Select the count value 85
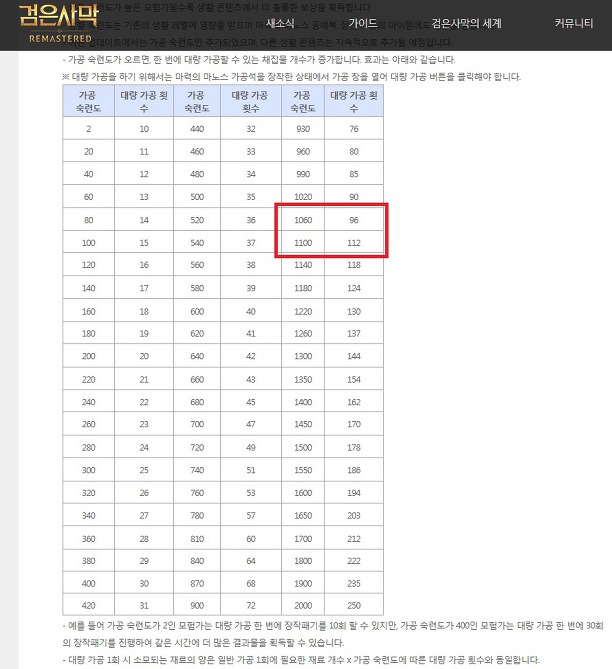Viewport: 612px width, 669px height. (x=354, y=174)
